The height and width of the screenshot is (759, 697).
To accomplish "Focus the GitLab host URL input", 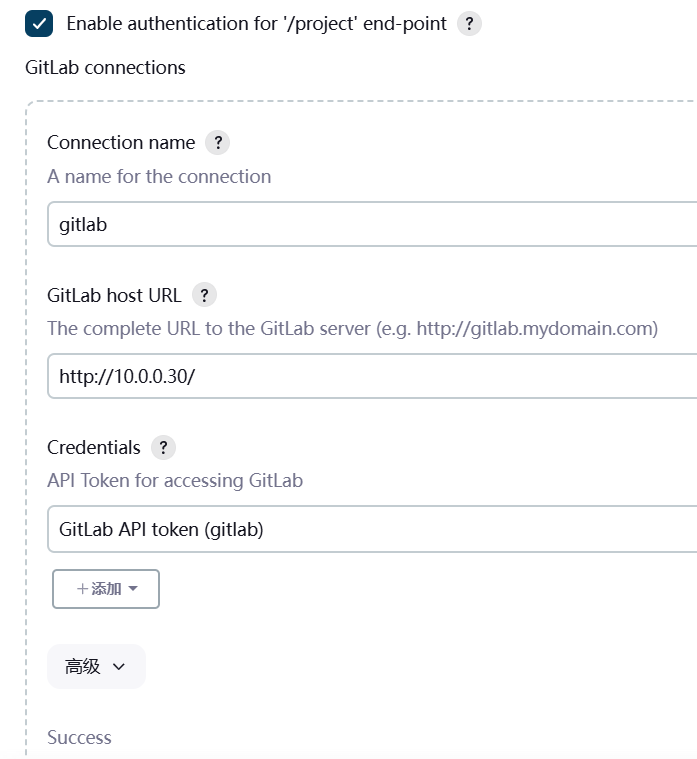I will click(370, 377).
